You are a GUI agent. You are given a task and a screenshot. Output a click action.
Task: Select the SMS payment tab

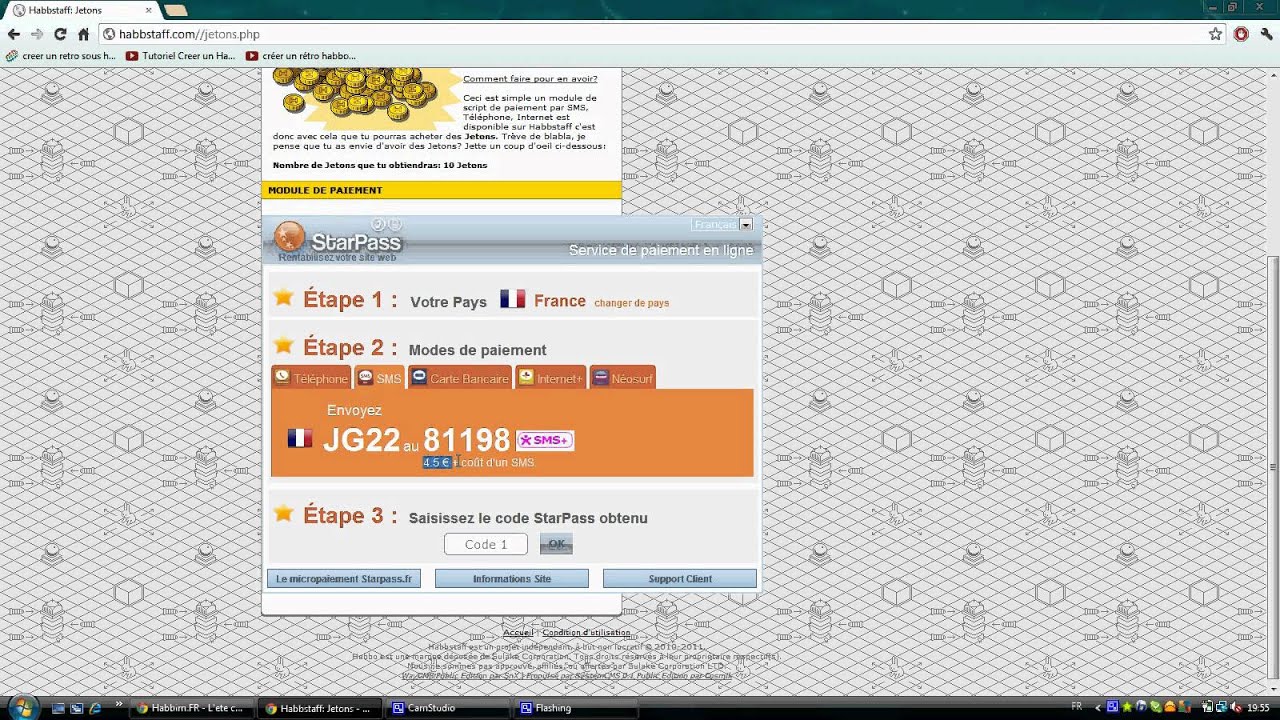(x=379, y=378)
